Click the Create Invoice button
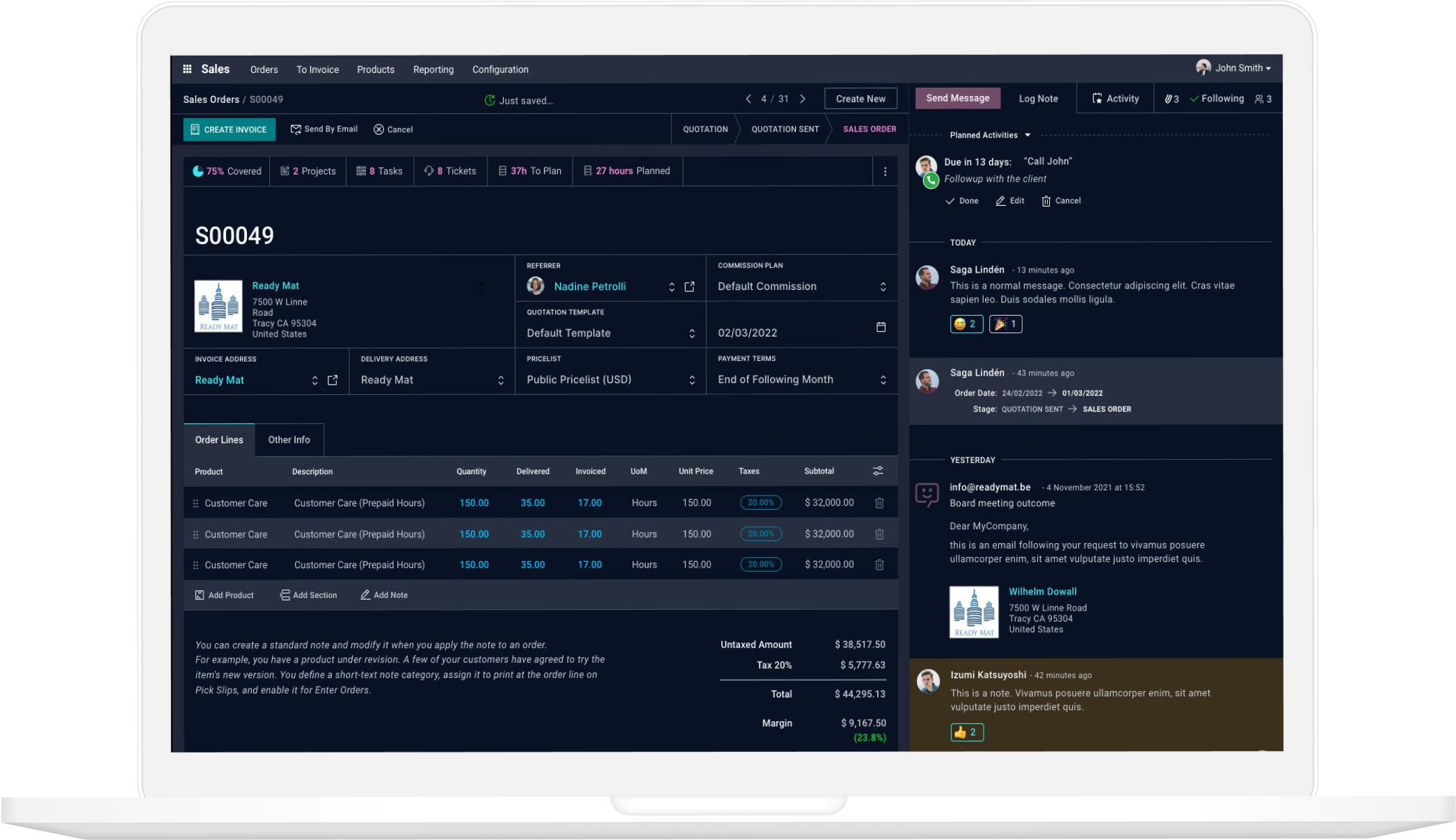This screenshot has height=840, width=1456. pyautogui.click(x=229, y=129)
